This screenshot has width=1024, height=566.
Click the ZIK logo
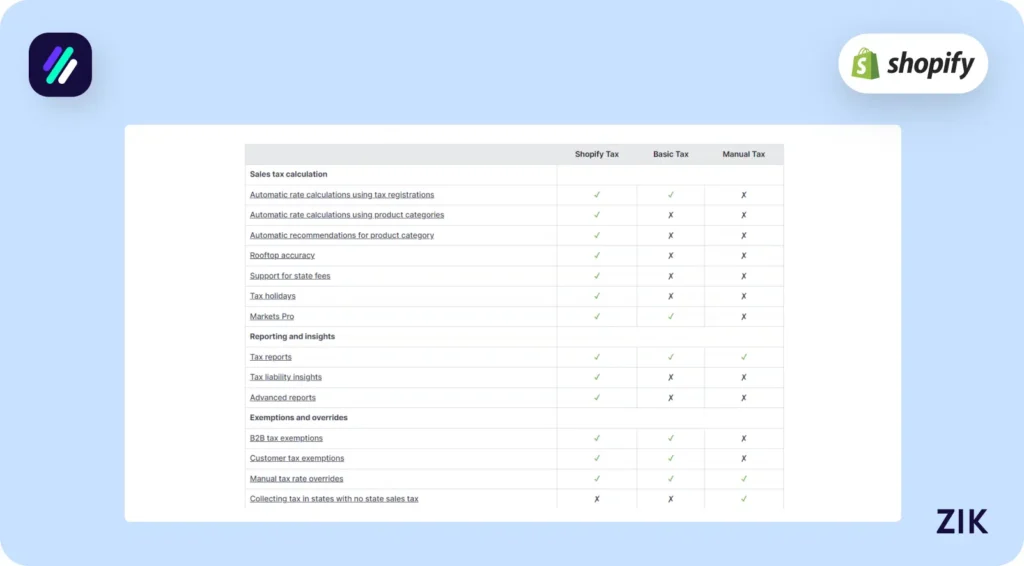tap(961, 521)
